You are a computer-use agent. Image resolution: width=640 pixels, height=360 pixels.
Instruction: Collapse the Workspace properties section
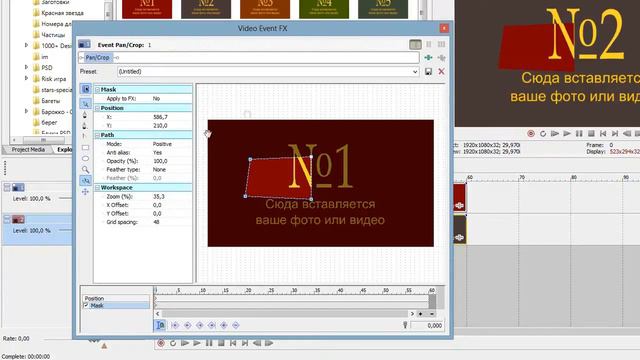coord(98,188)
